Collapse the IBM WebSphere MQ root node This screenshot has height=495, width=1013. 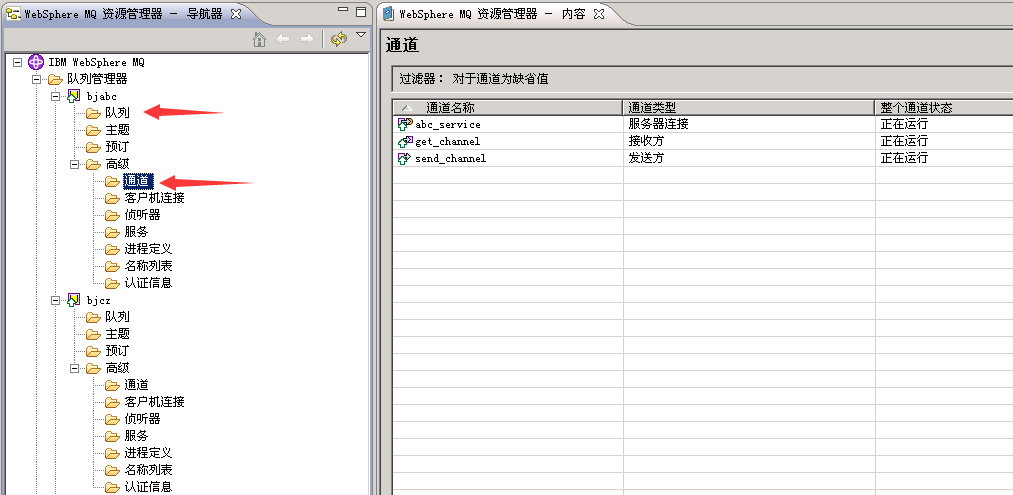point(17,63)
